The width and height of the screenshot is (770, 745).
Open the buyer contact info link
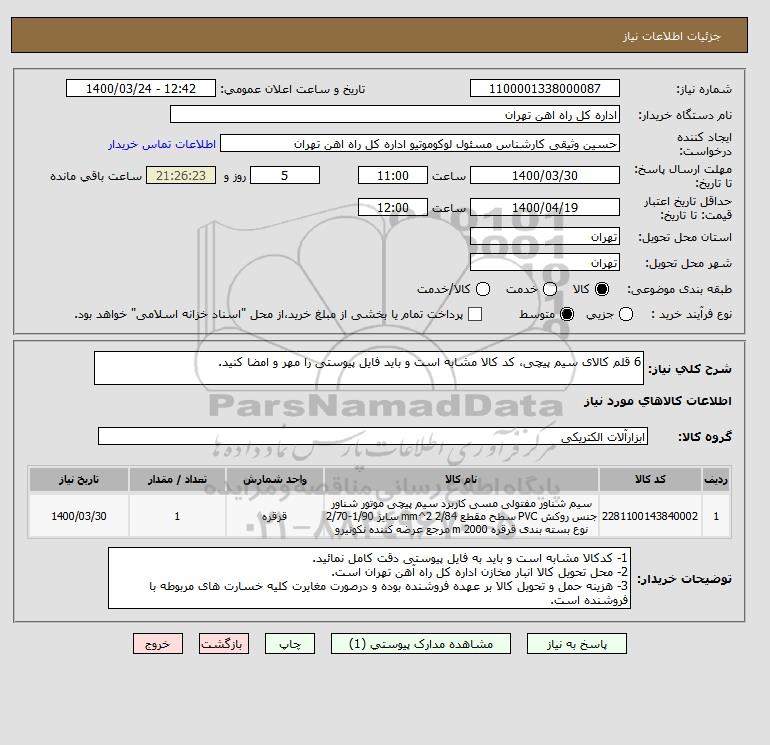162,144
